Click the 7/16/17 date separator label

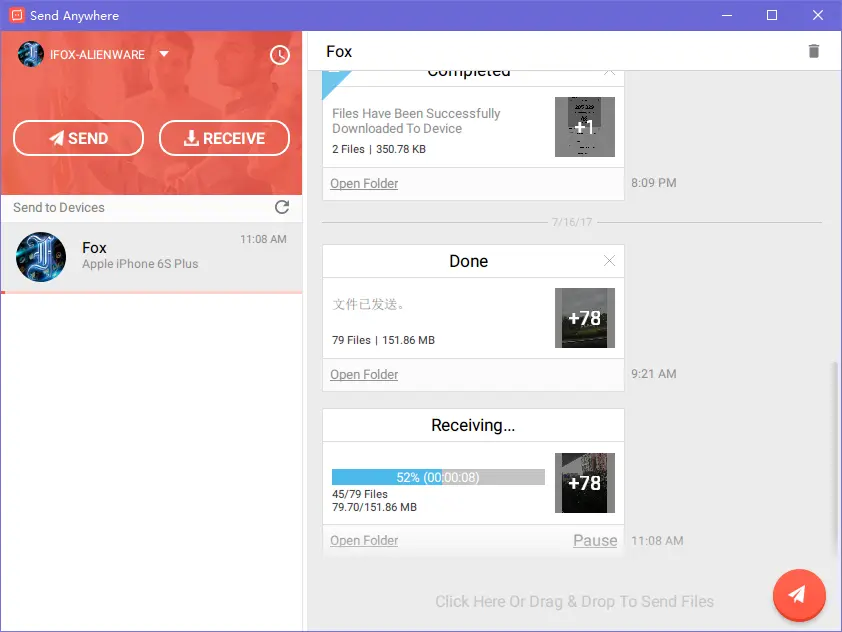pos(572,222)
